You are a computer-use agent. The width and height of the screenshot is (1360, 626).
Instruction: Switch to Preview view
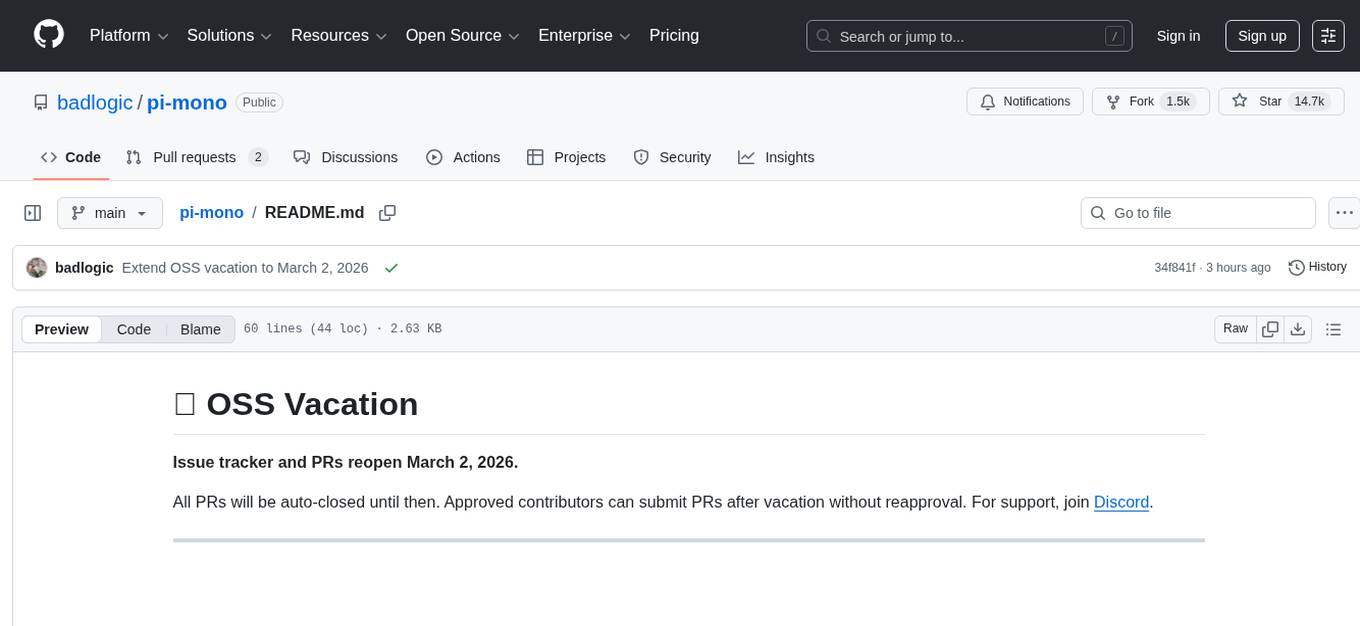[62, 329]
